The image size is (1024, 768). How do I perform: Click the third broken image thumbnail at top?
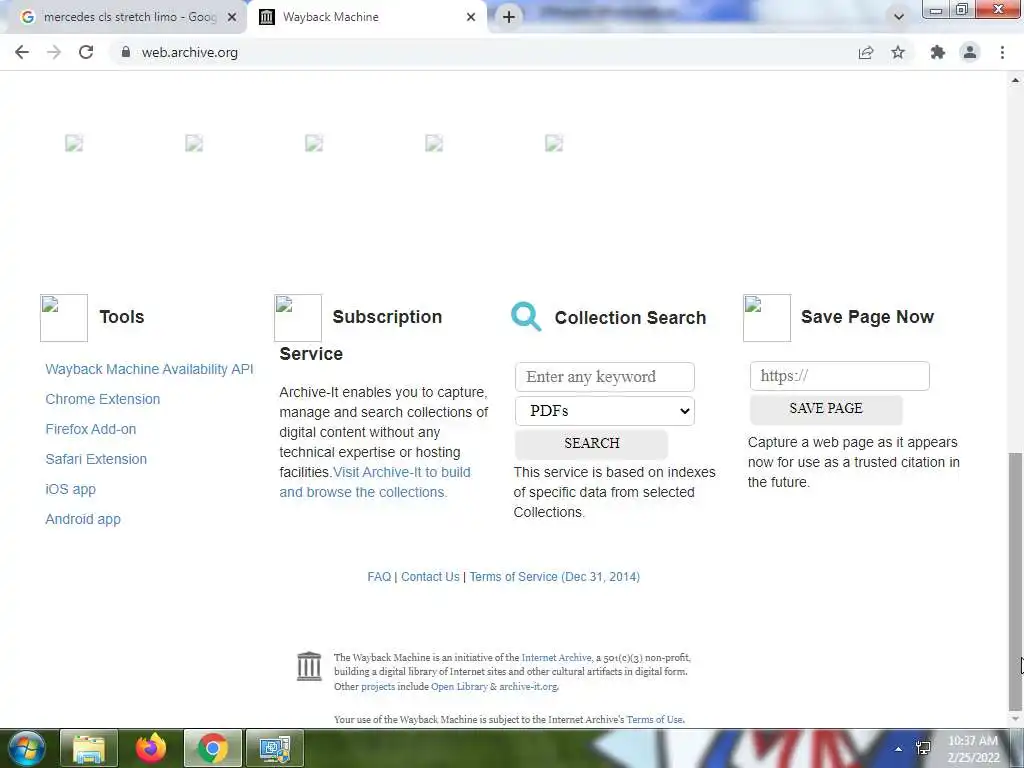point(314,143)
